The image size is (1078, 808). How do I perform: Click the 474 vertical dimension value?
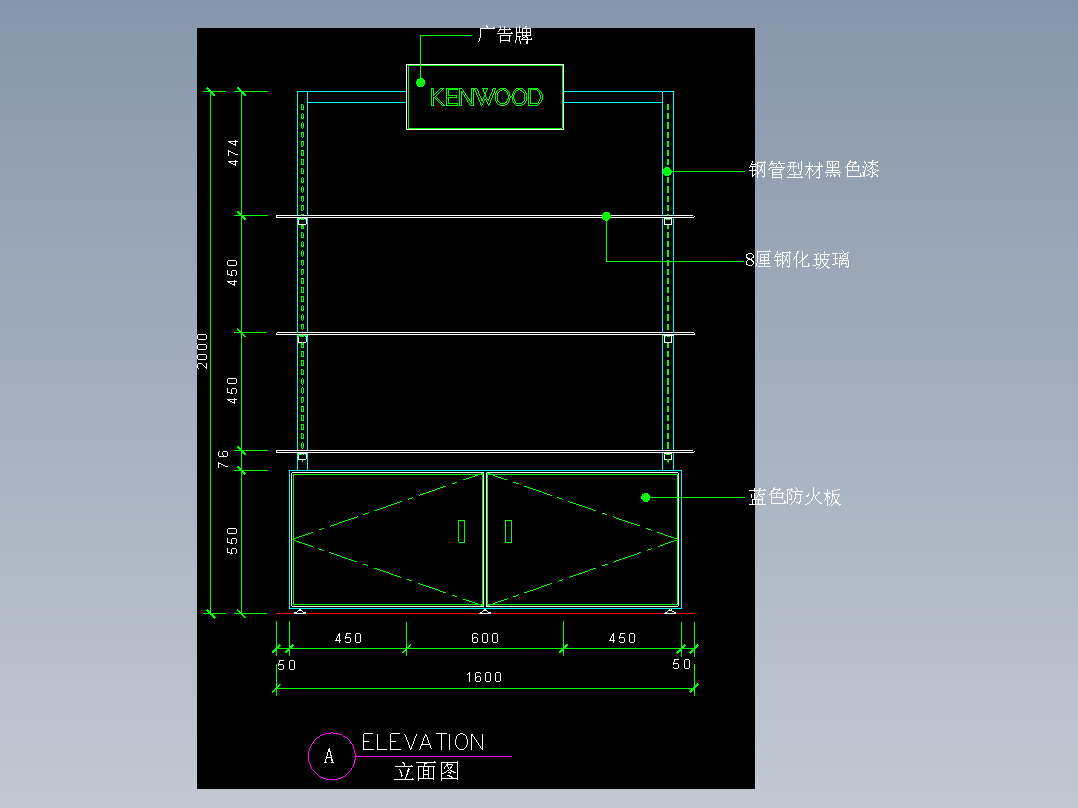[x=233, y=153]
